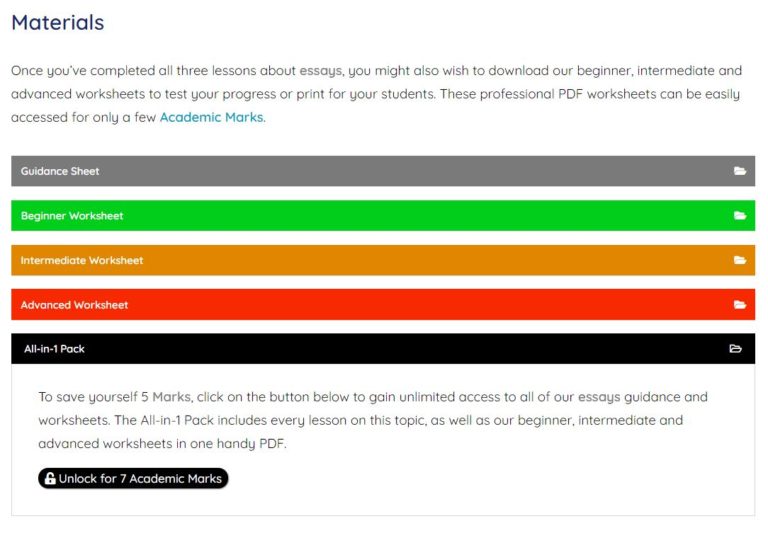Select the green Beginner Worksheet bar
Image resolution: width=768 pixels, height=533 pixels.
point(383,216)
